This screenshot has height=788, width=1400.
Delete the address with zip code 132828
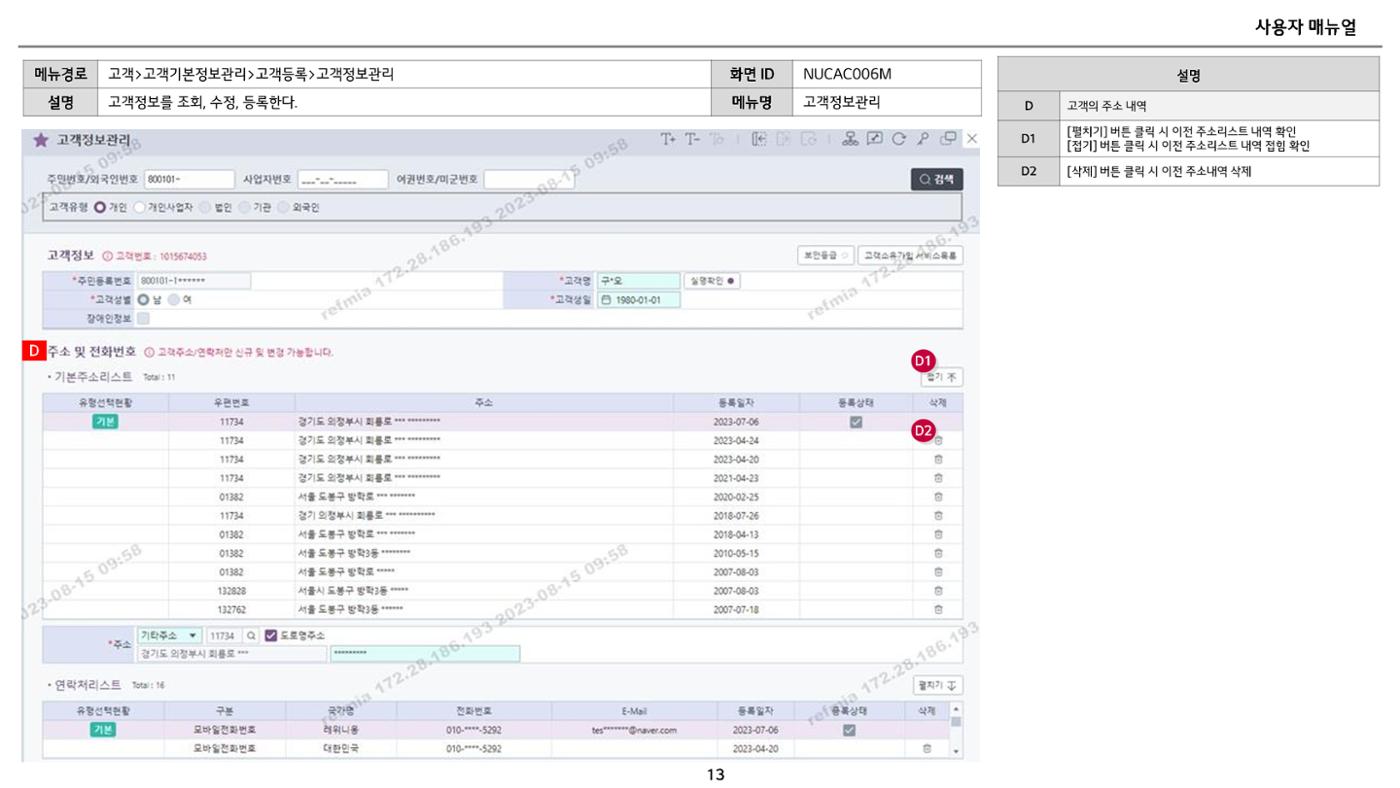pos(938,590)
